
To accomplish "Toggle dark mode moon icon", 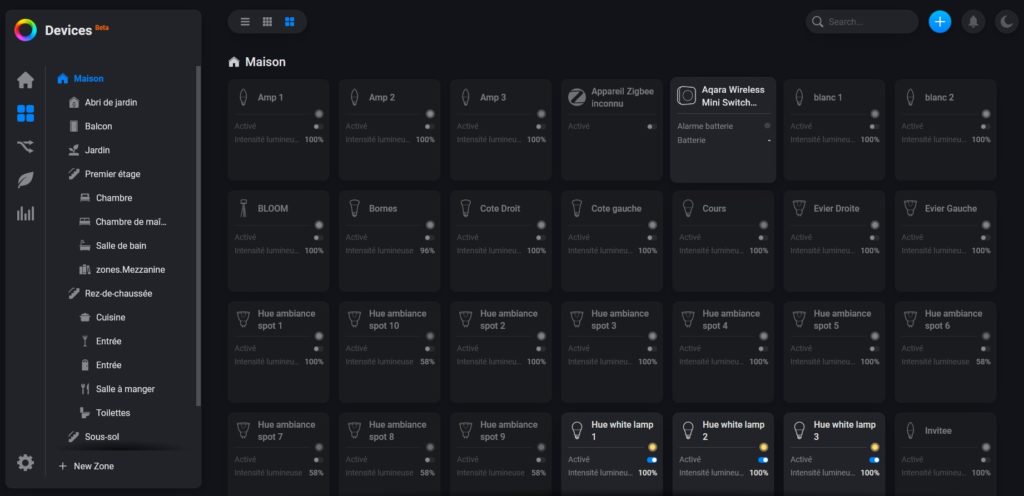I will point(1006,22).
